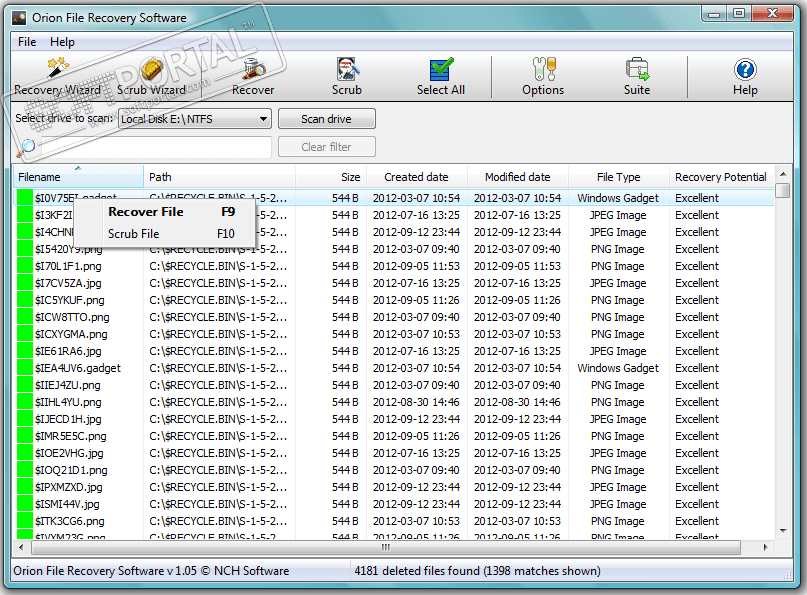Click Orion version text in status bar
807x595 pixels.
(x=151, y=571)
